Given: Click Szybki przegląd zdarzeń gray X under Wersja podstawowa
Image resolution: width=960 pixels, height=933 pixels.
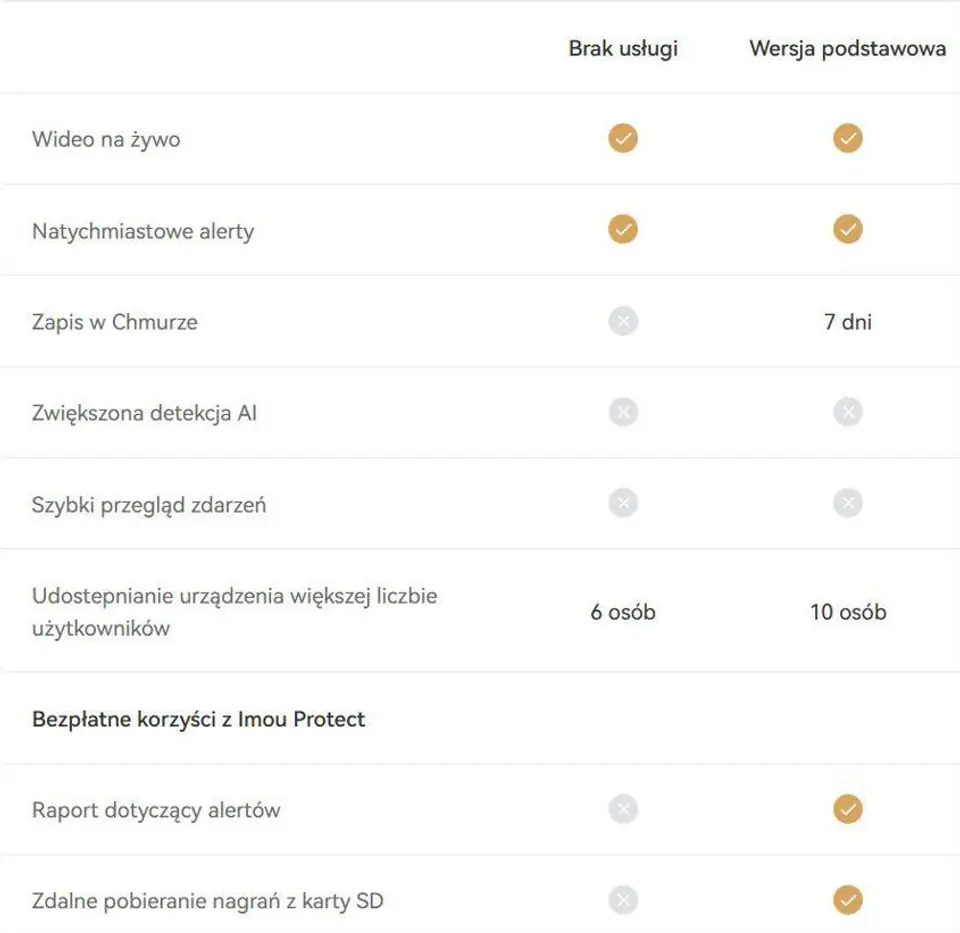Looking at the screenshot, I should click(x=848, y=504).
